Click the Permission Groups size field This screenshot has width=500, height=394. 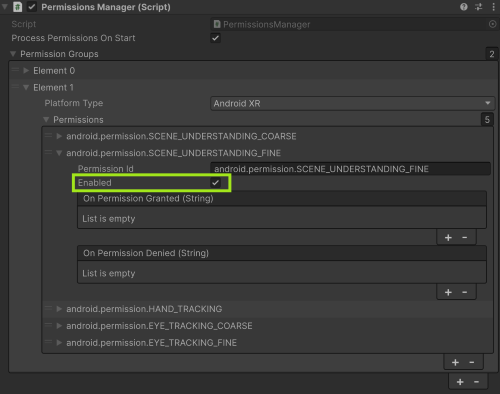click(491, 54)
